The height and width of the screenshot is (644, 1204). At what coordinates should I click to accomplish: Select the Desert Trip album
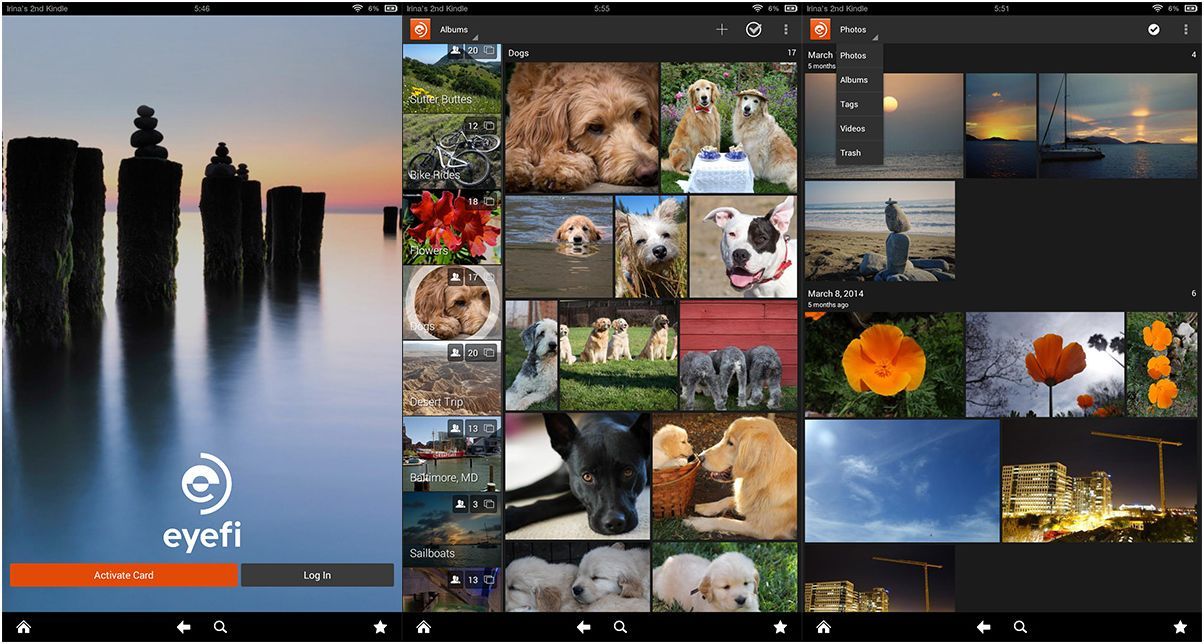[452, 378]
